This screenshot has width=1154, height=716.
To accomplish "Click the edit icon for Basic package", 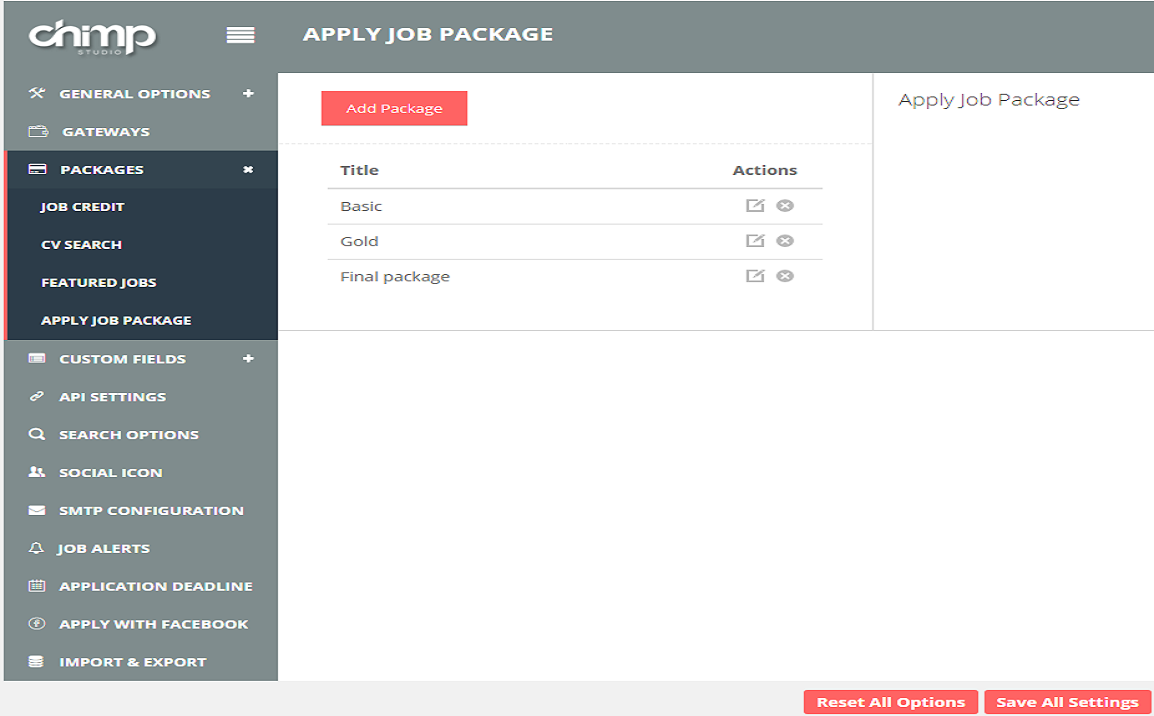I will click(755, 206).
